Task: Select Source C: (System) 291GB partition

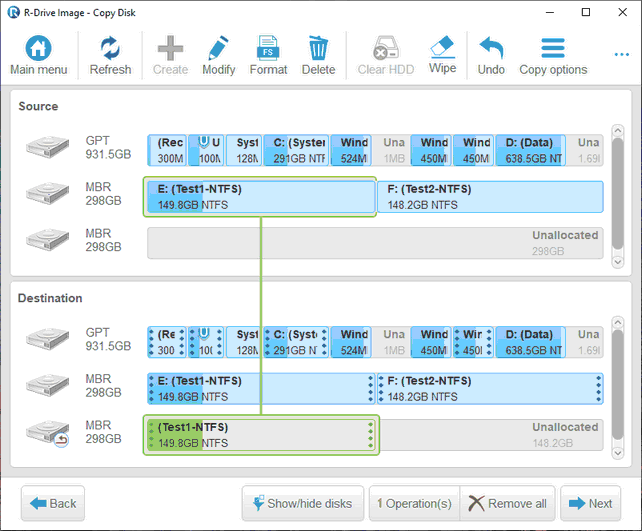Action: (x=296, y=150)
